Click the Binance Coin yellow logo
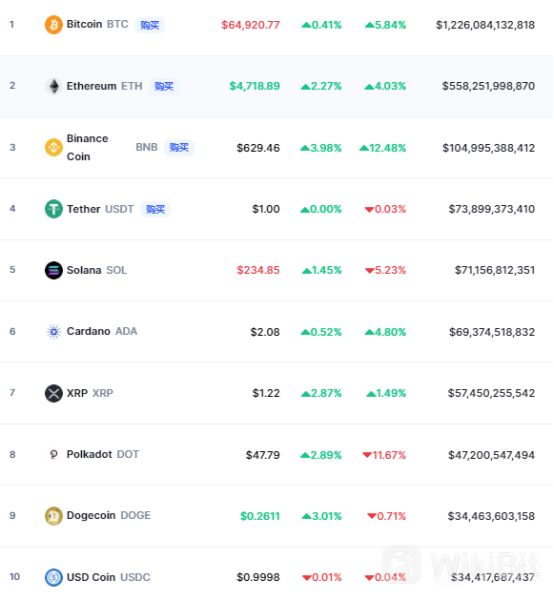554x601 pixels. [x=54, y=148]
